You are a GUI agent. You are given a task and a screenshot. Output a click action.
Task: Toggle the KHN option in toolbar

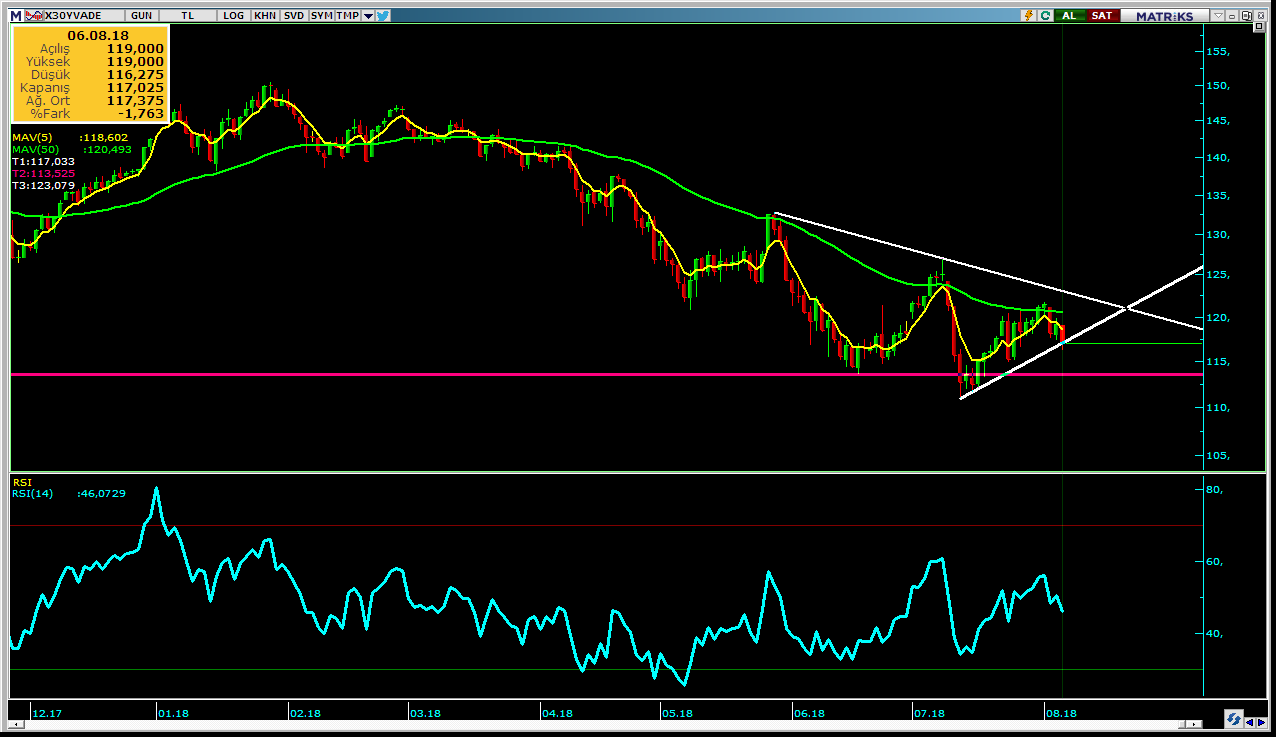click(265, 15)
